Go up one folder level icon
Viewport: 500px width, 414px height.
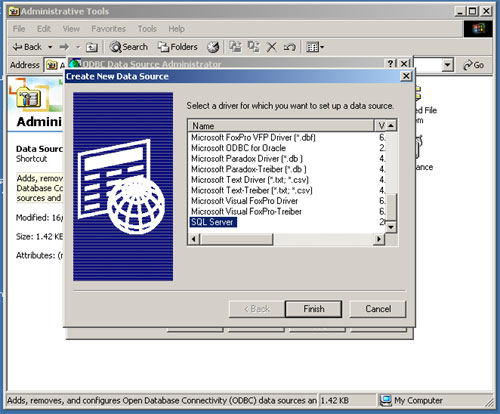click(92, 47)
